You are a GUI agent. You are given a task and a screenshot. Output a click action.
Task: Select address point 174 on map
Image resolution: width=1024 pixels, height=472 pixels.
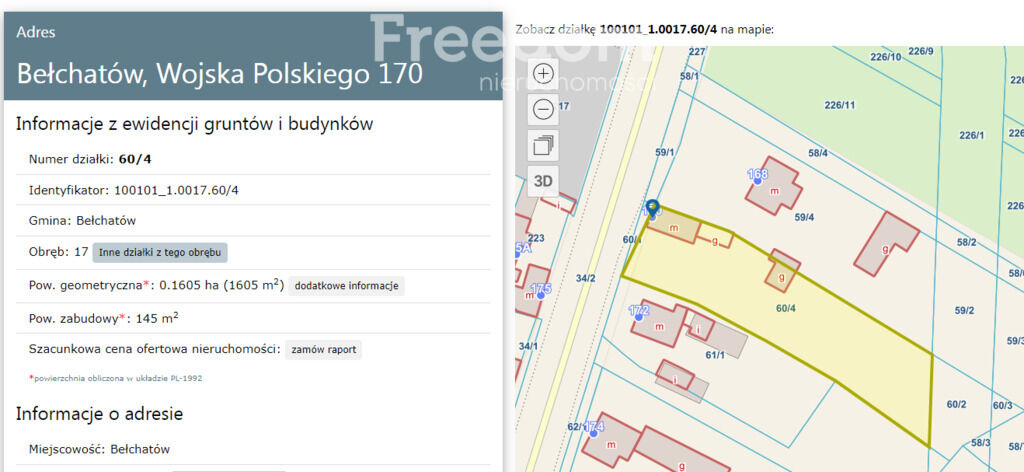(x=595, y=427)
